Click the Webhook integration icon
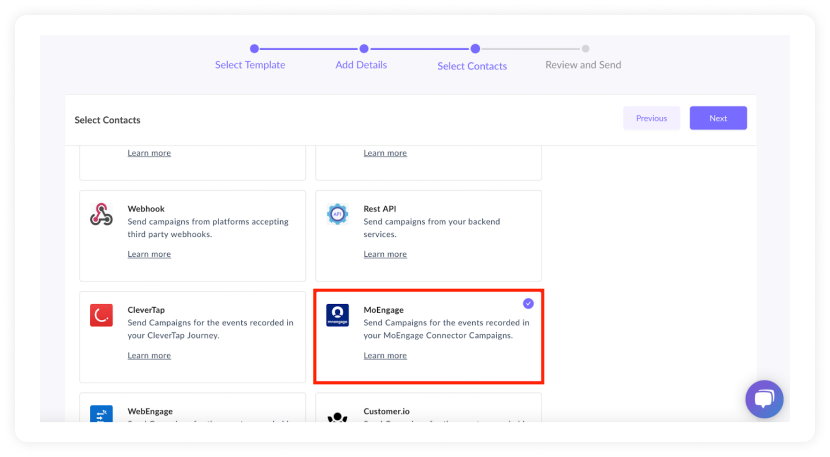 pyautogui.click(x=101, y=214)
